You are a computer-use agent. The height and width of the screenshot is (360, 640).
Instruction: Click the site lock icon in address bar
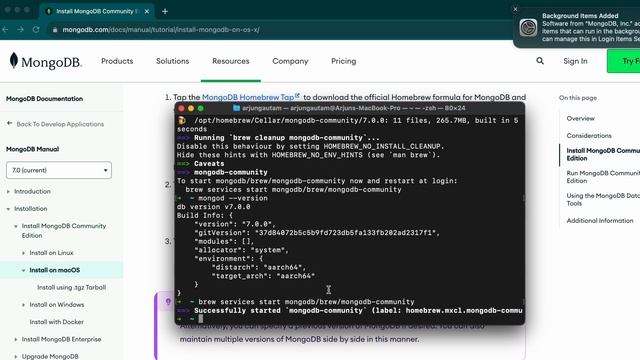point(55,30)
